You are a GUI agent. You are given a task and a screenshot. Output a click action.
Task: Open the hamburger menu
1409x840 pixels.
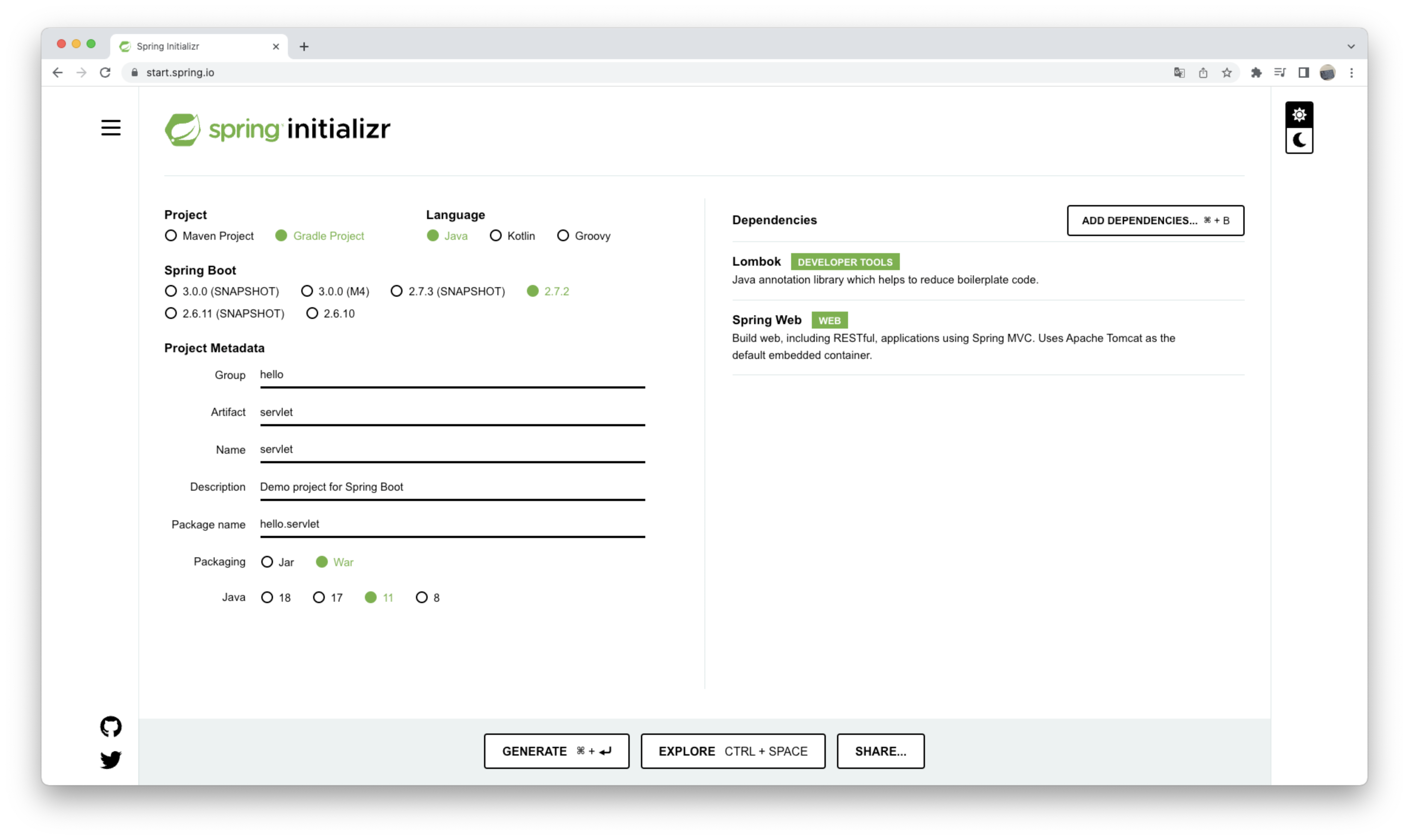click(x=111, y=128)
